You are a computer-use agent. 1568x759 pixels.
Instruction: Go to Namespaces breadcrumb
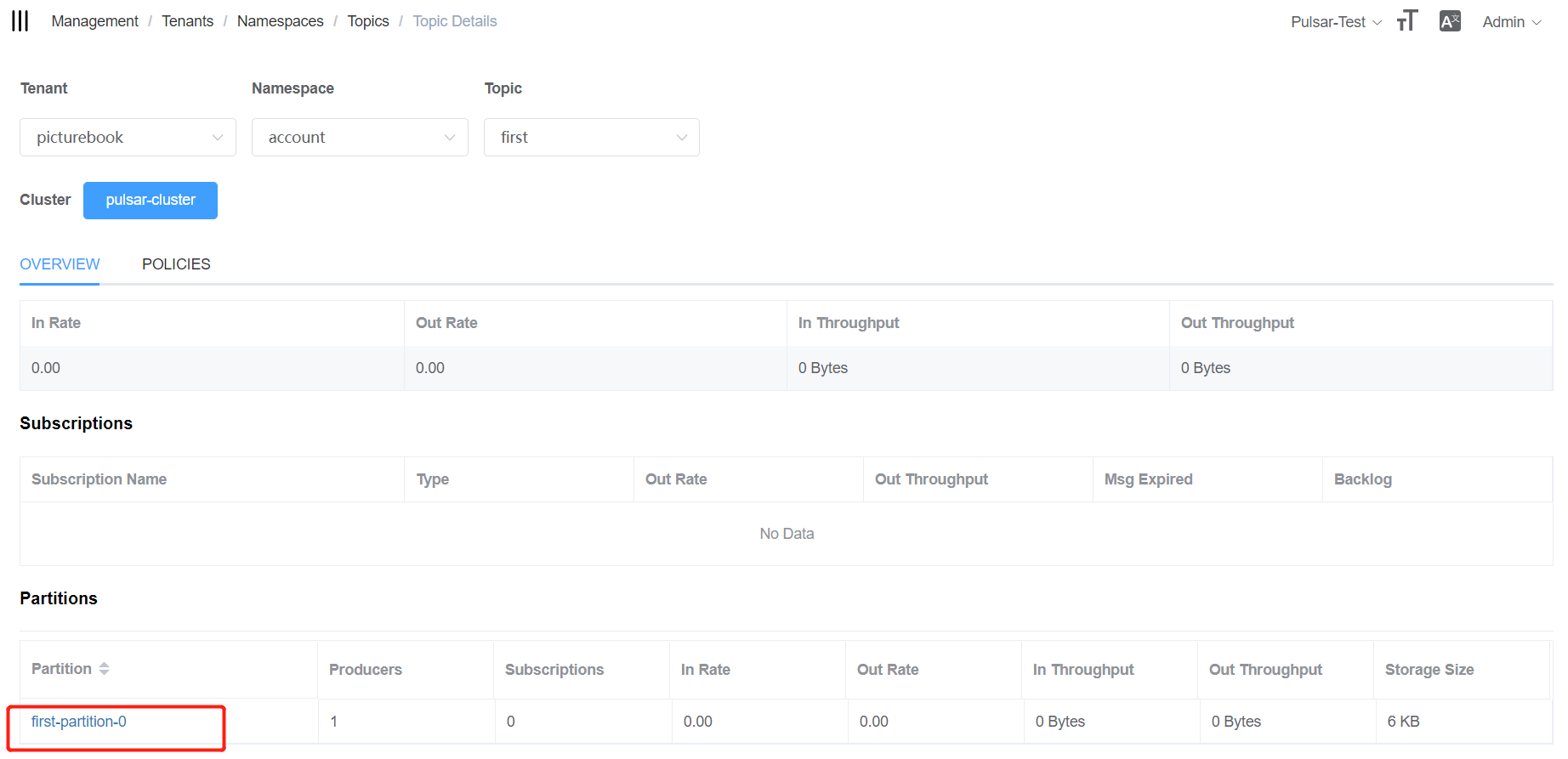pos(281,21)
